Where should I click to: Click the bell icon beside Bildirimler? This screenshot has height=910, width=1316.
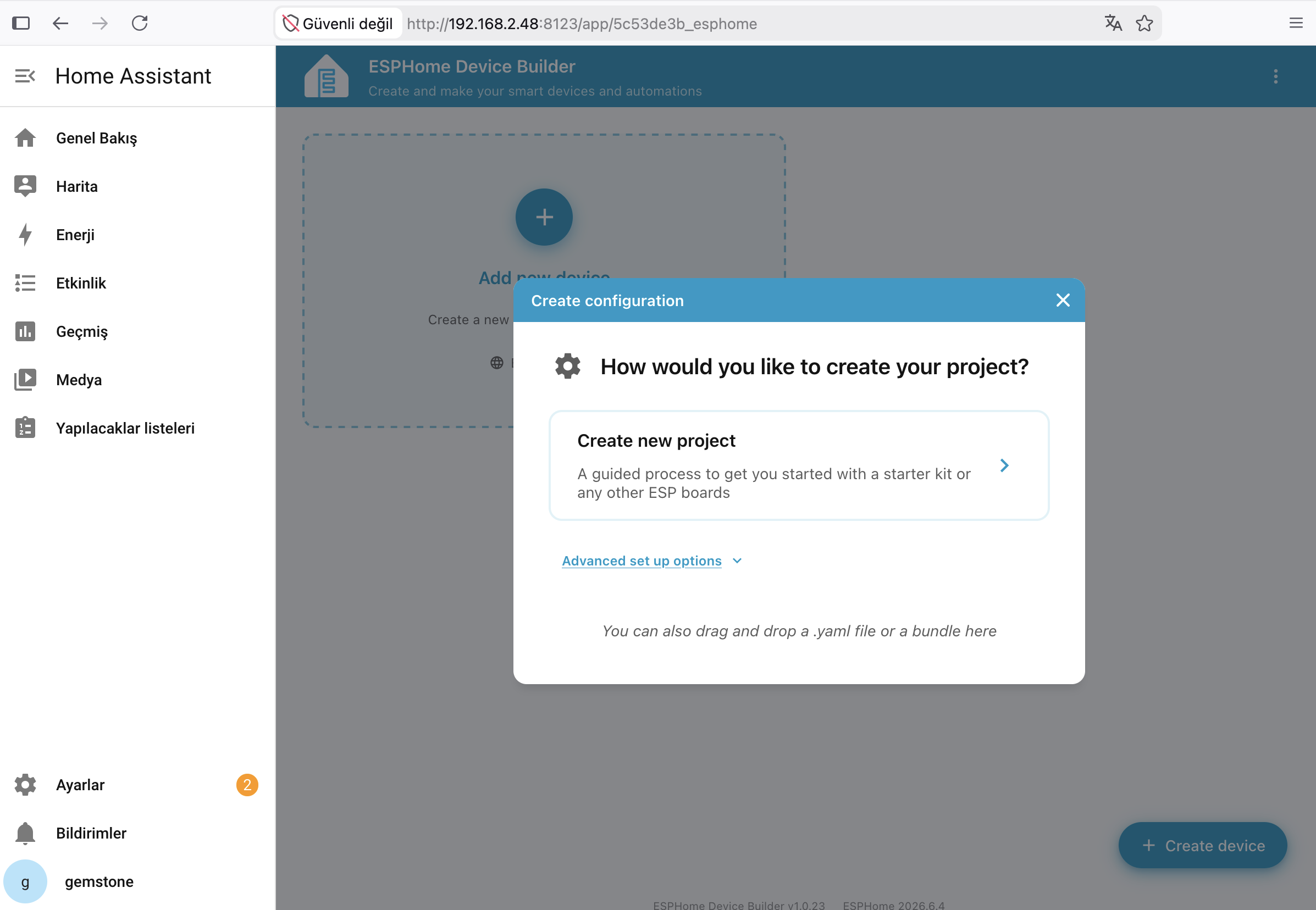25,834
